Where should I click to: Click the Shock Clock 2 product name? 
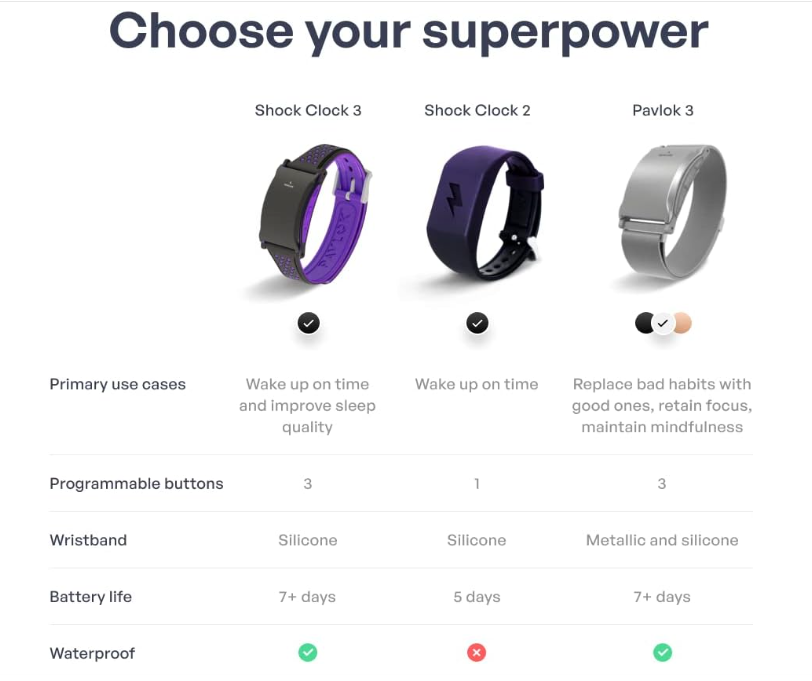pos(477,110)
